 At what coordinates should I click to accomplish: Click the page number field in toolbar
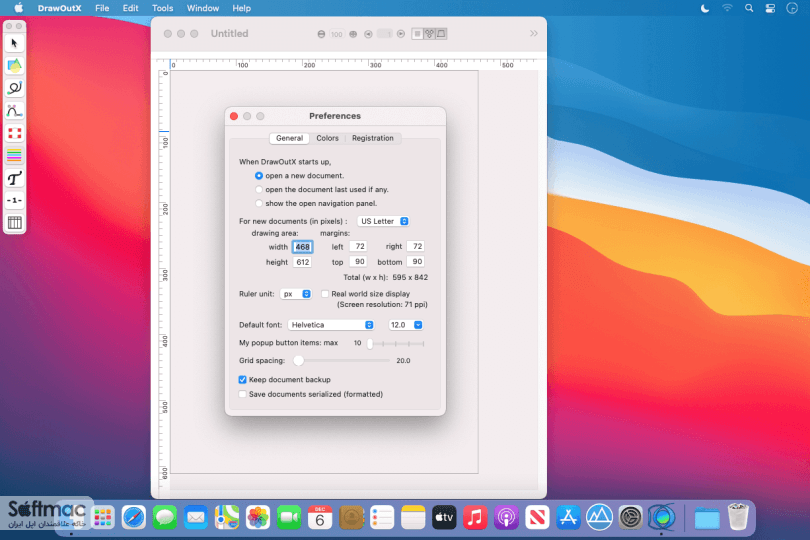coord(384,34)
